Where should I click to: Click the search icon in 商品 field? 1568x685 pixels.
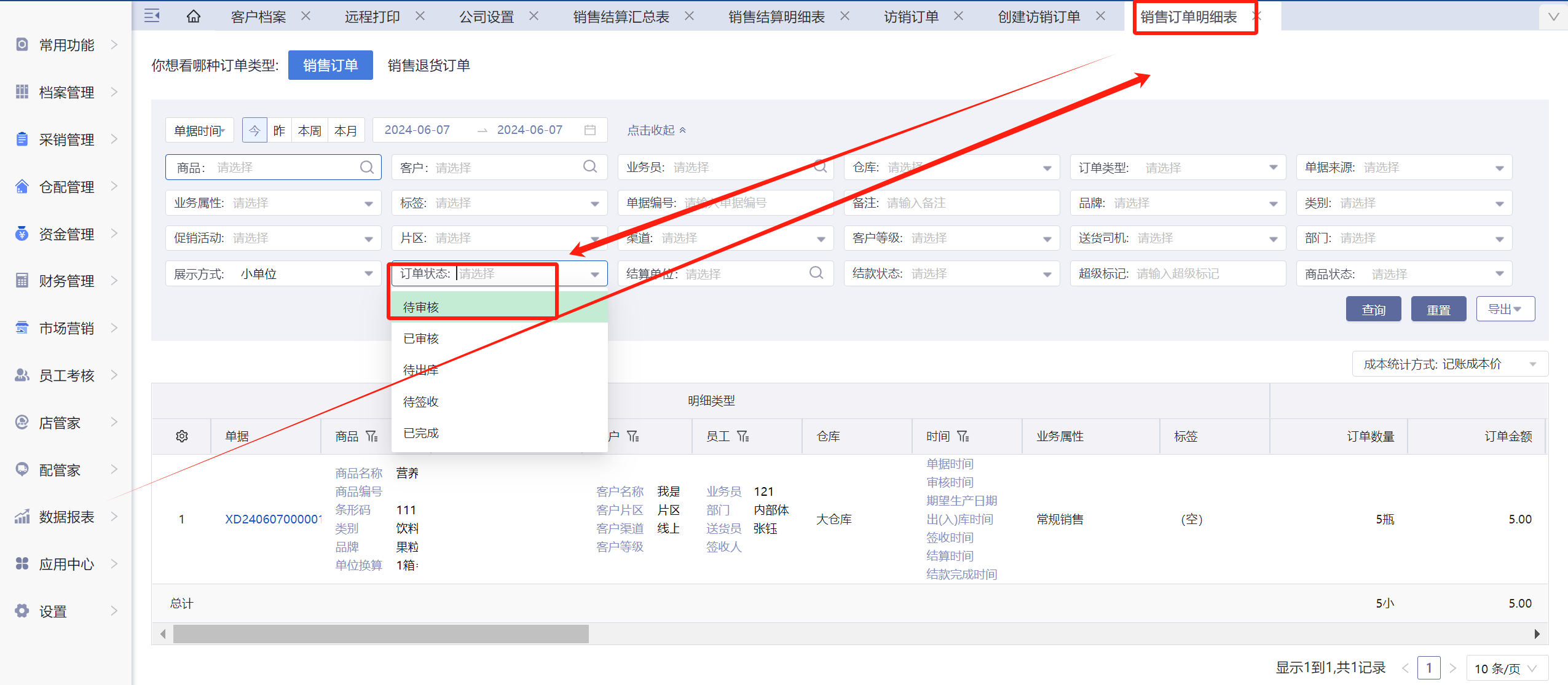(x=367, y=167)
